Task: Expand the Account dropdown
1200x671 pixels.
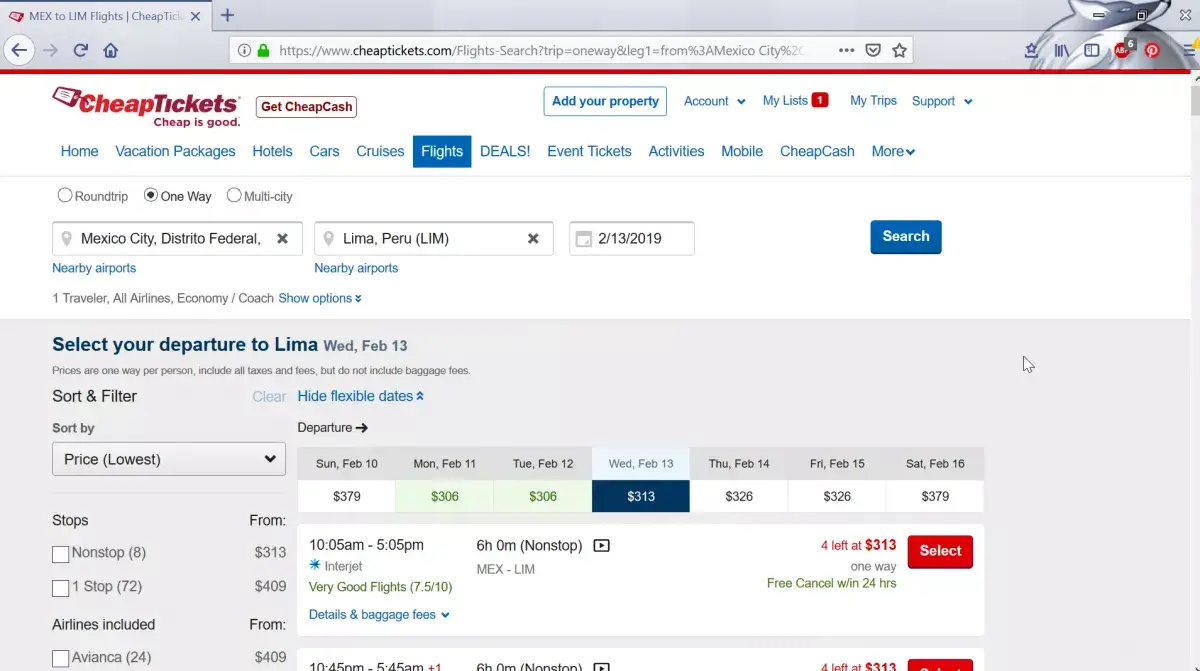Action: (x=715, y=101)
